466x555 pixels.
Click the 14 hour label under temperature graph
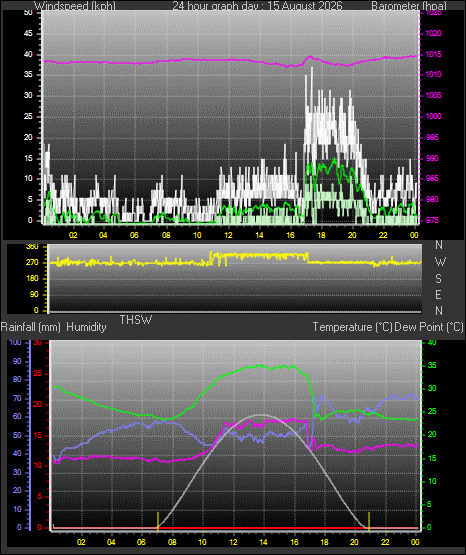click(263, 542)
